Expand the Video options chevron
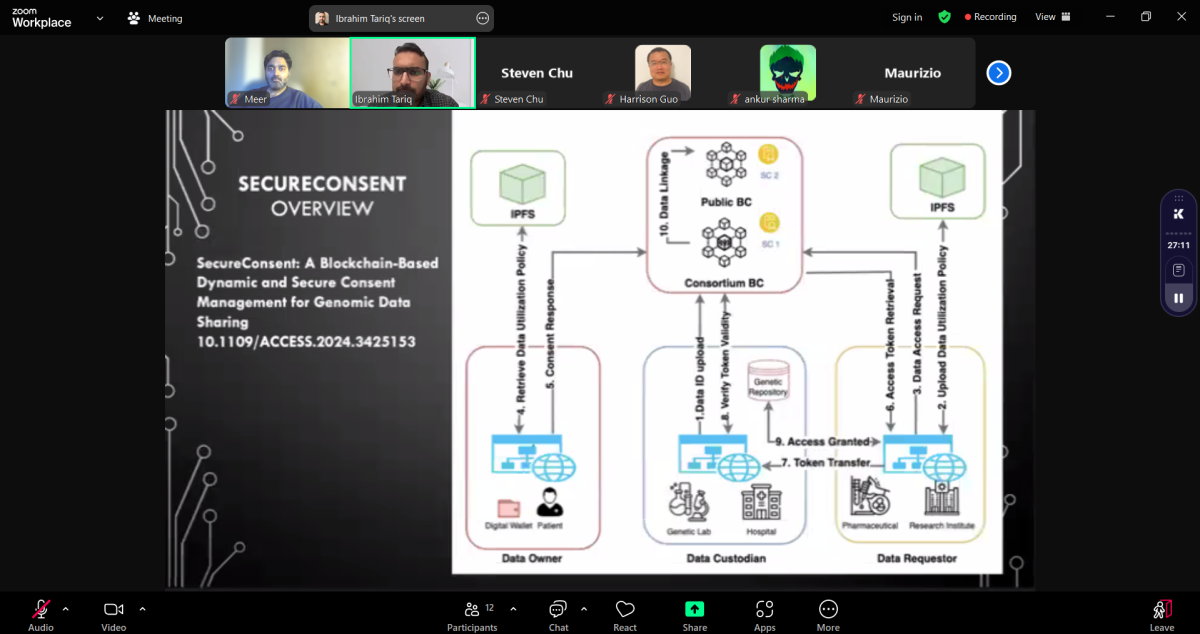This screenshot has width=1200, height=634. coord(142,608)
